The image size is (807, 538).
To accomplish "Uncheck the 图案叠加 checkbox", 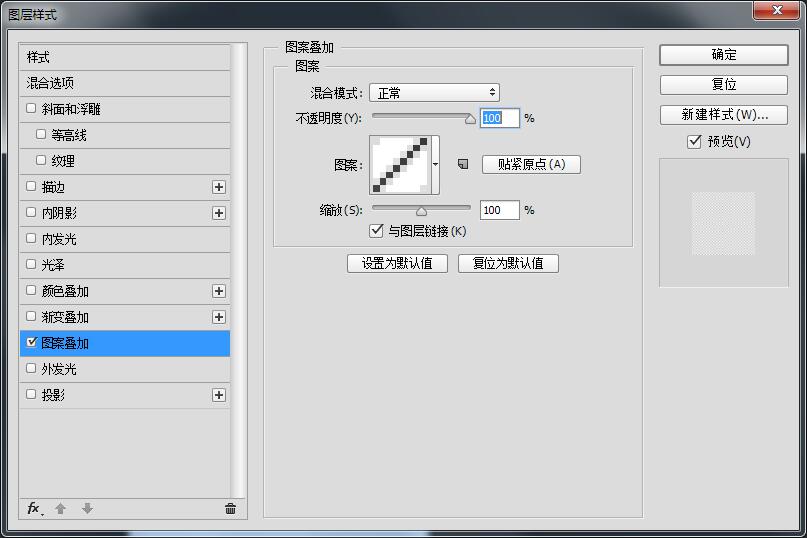I will coord(31,342).
